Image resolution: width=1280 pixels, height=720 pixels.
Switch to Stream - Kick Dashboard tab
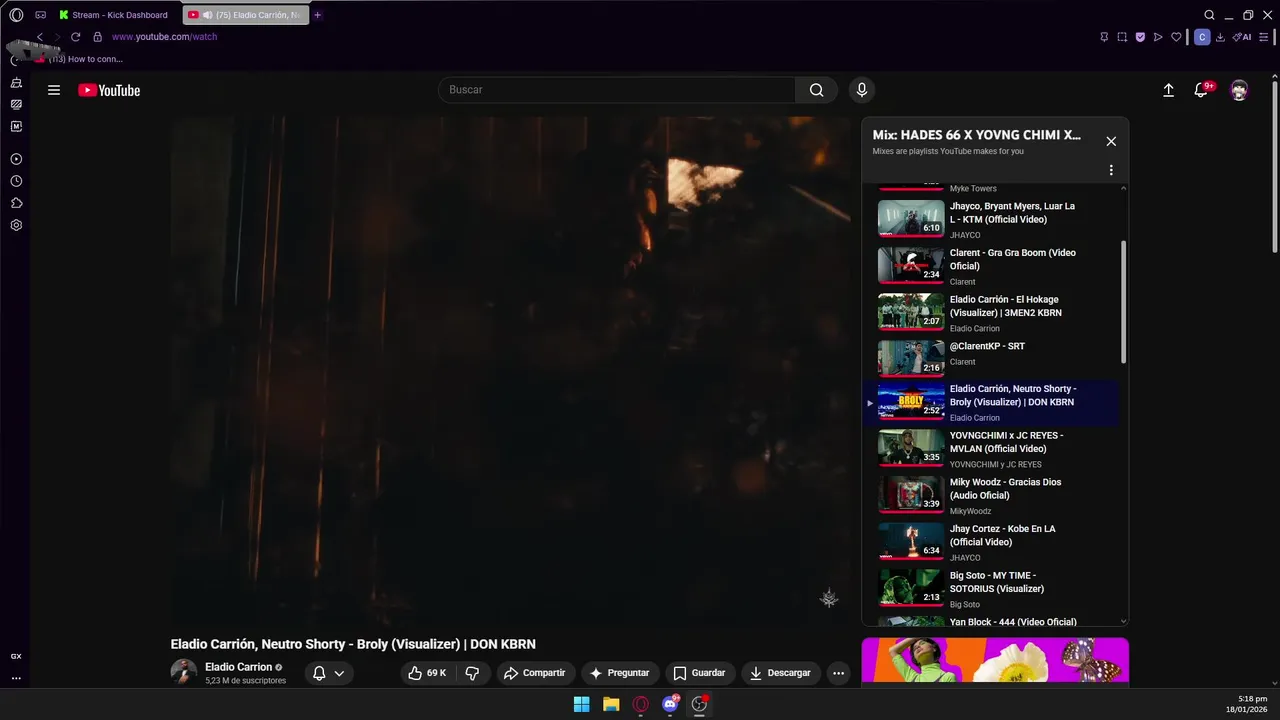(x=113, y=15)
